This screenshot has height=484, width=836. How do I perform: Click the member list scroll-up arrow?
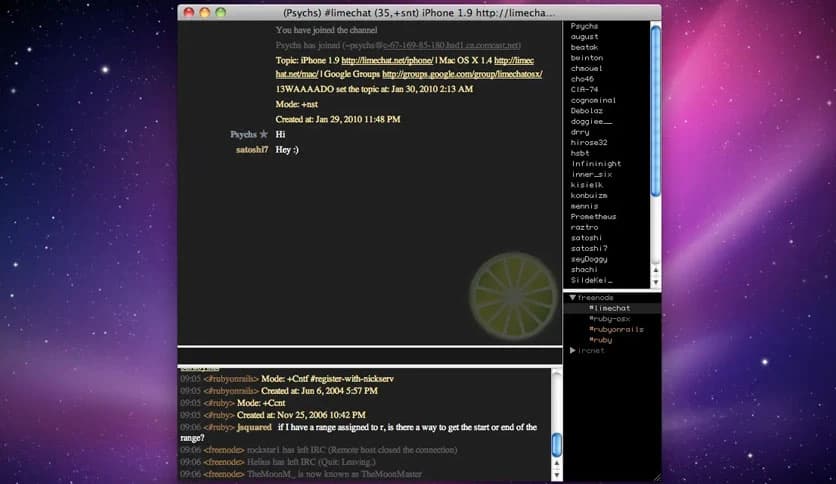point(656,270)
